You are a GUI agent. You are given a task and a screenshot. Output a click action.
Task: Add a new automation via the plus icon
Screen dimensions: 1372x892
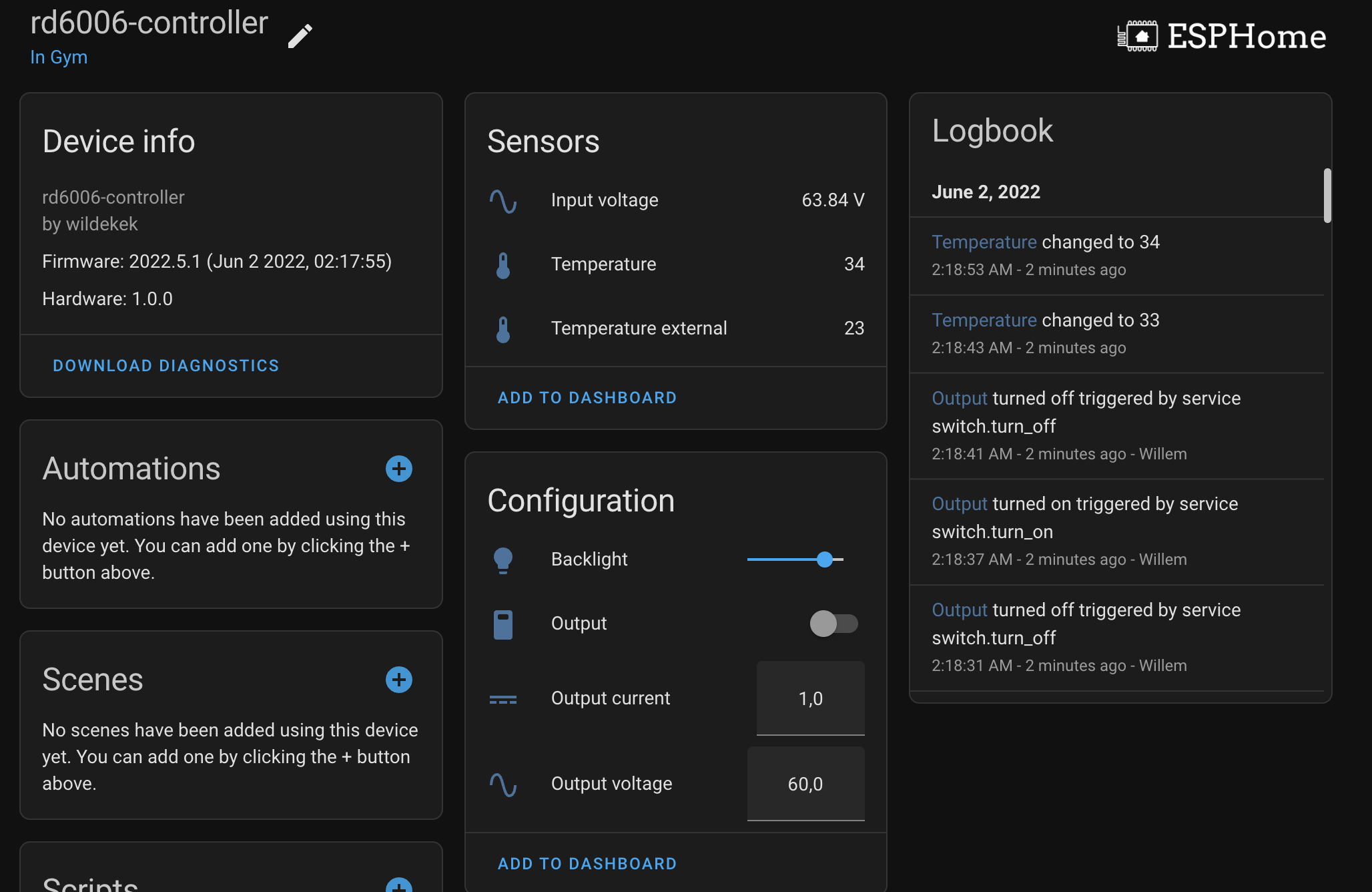click(398, 469)
